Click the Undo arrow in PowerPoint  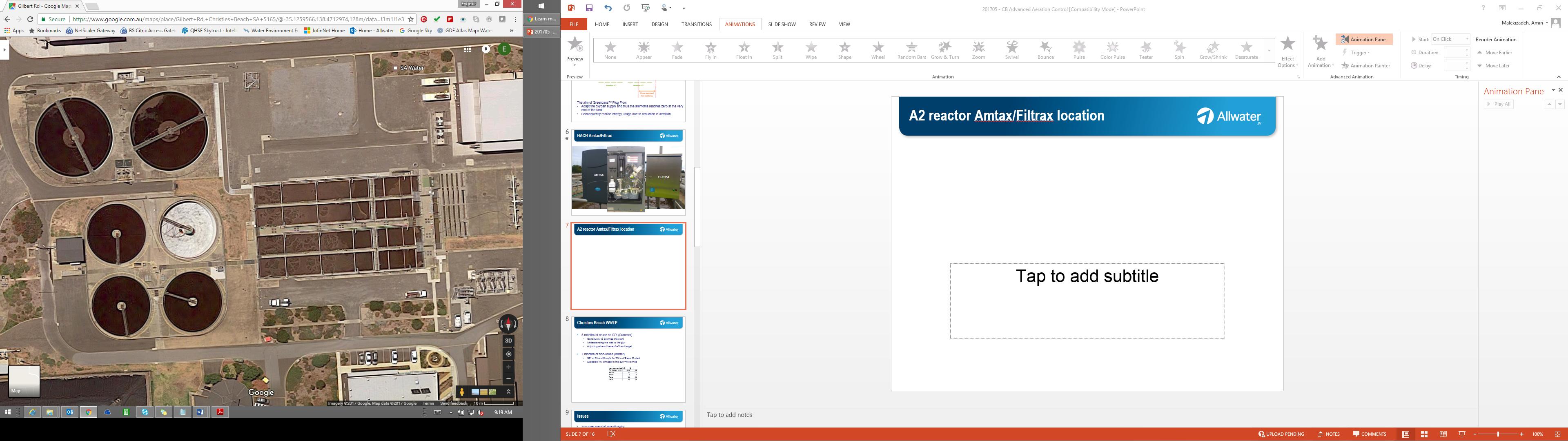pos(608,8)
